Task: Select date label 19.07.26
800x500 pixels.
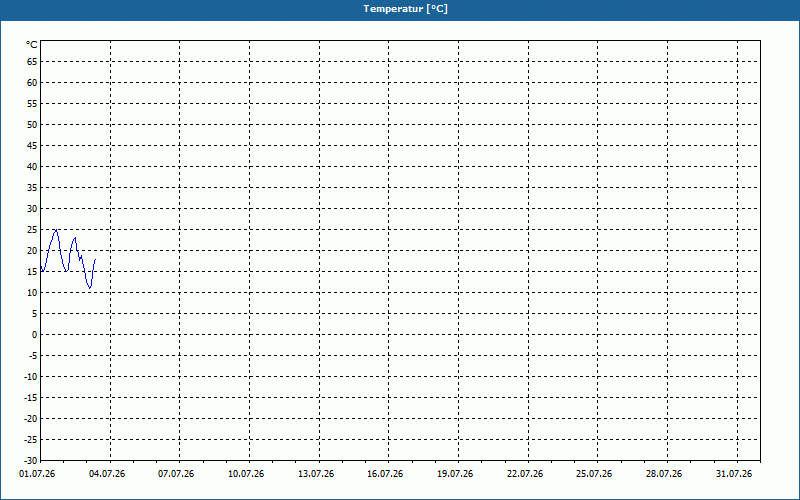Action: click(x=455, y=474)
